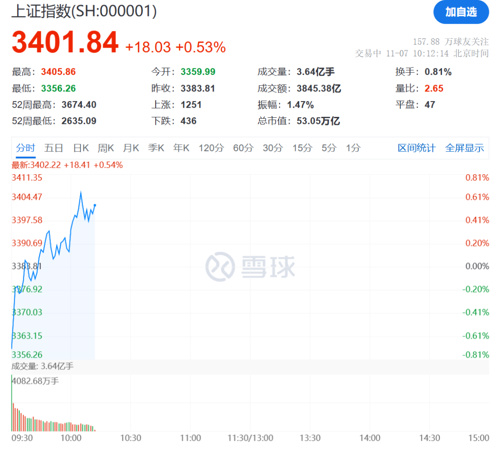Switch to 30分 interval chart
This screenshot has height=450, width=500.
(x=273, y=148)
